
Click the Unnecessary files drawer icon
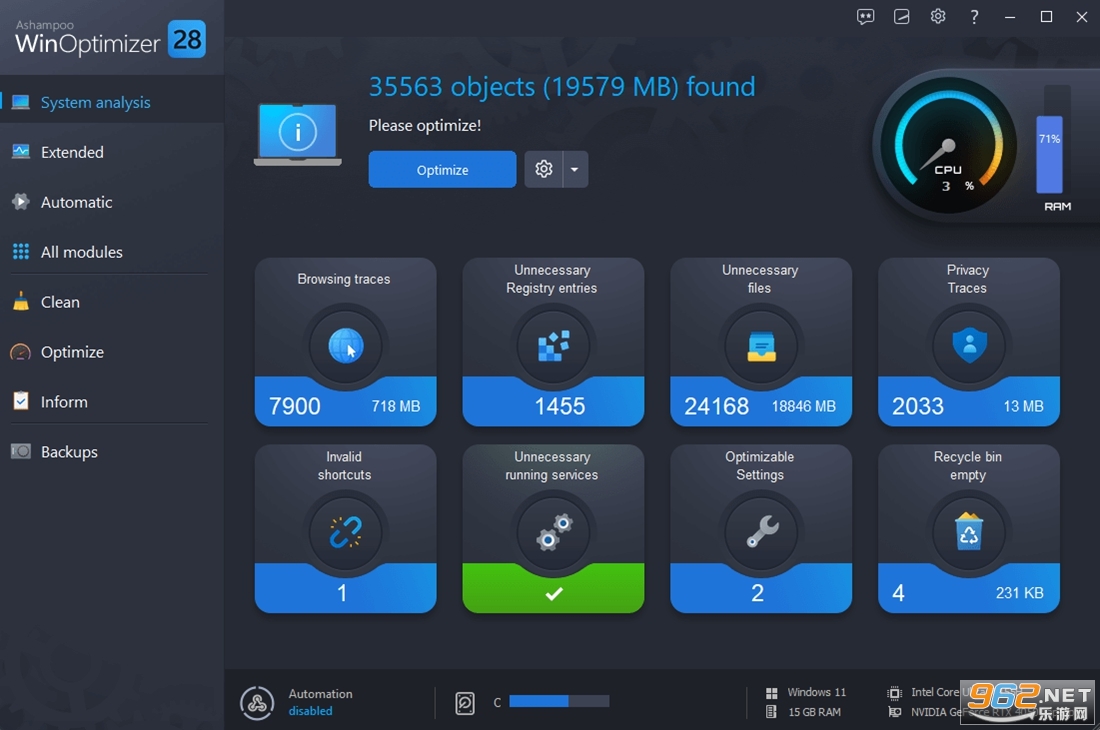tap(761, 346)
